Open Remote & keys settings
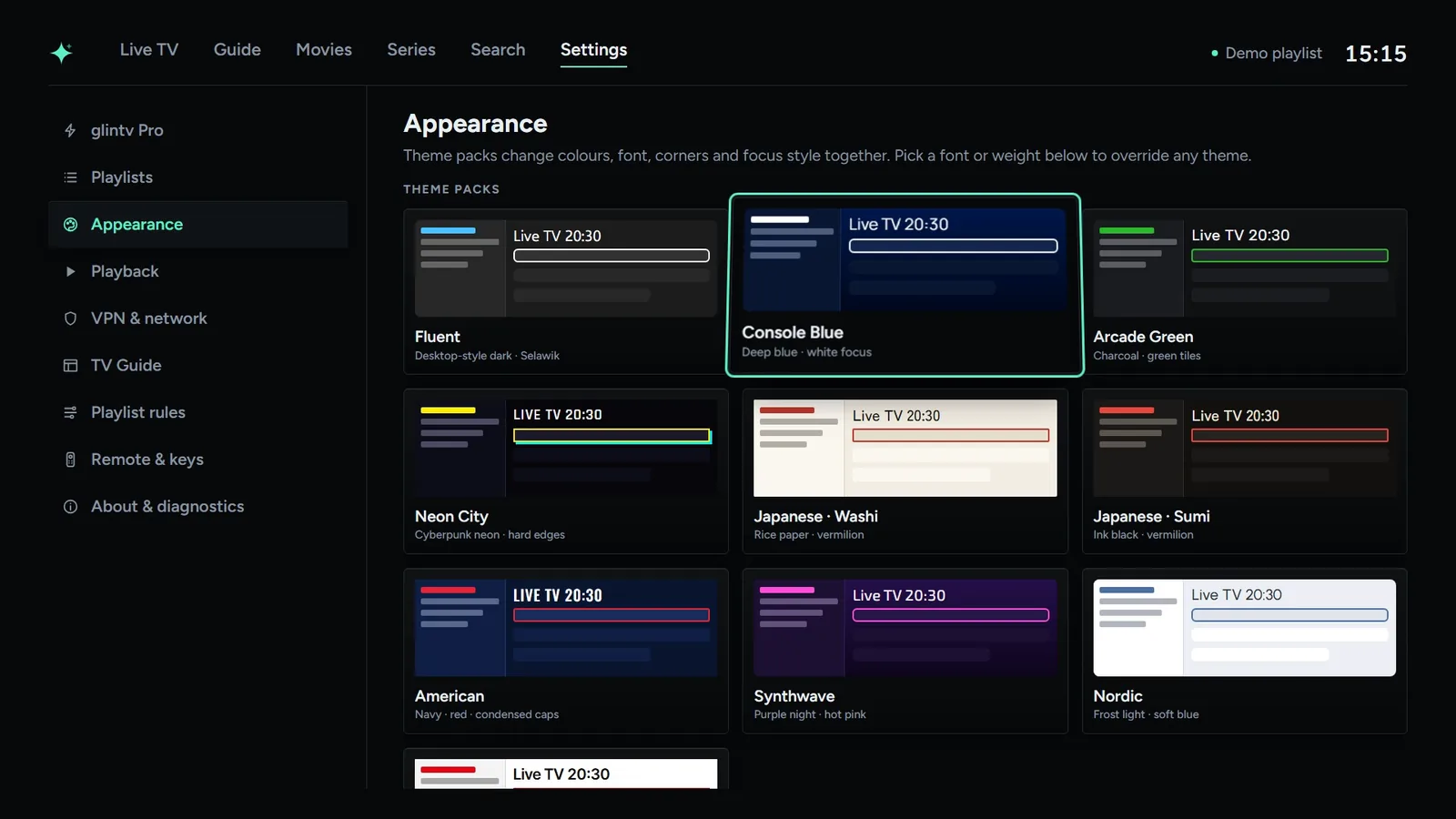This screenshot has width=1456, height=819. coord(197,460)
